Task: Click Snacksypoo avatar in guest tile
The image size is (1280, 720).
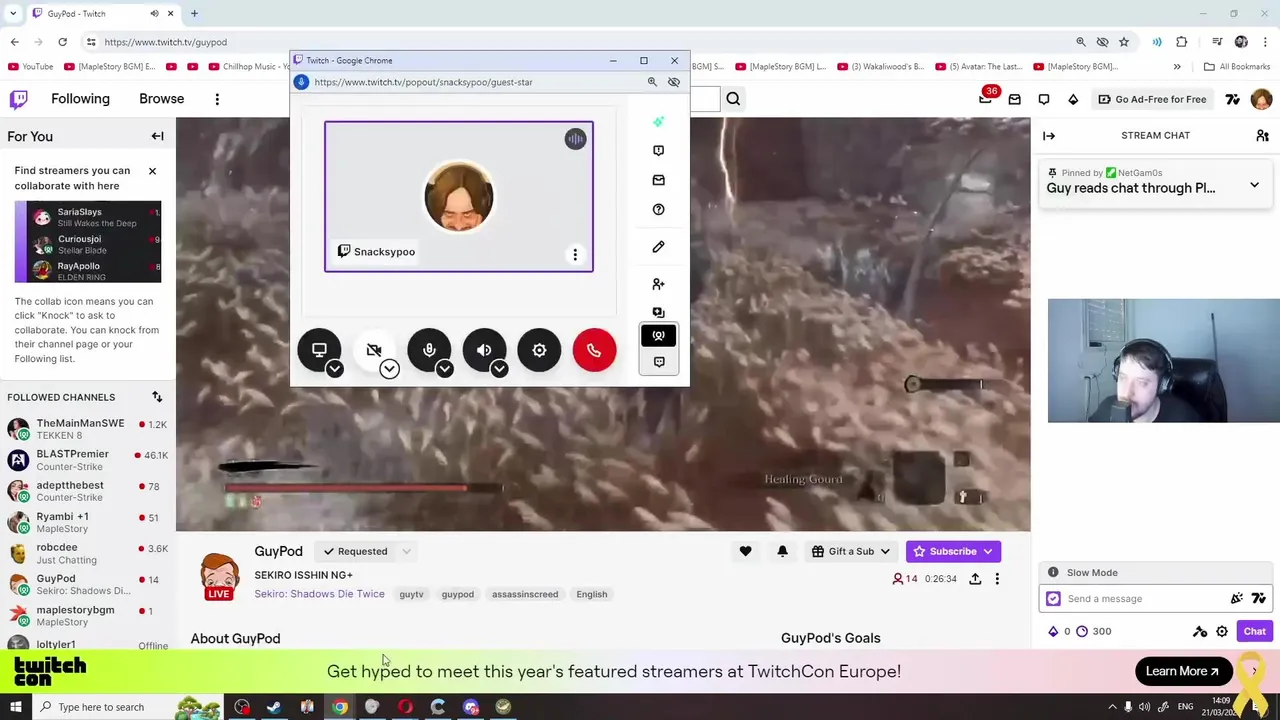Action: [x=459, y=196]
